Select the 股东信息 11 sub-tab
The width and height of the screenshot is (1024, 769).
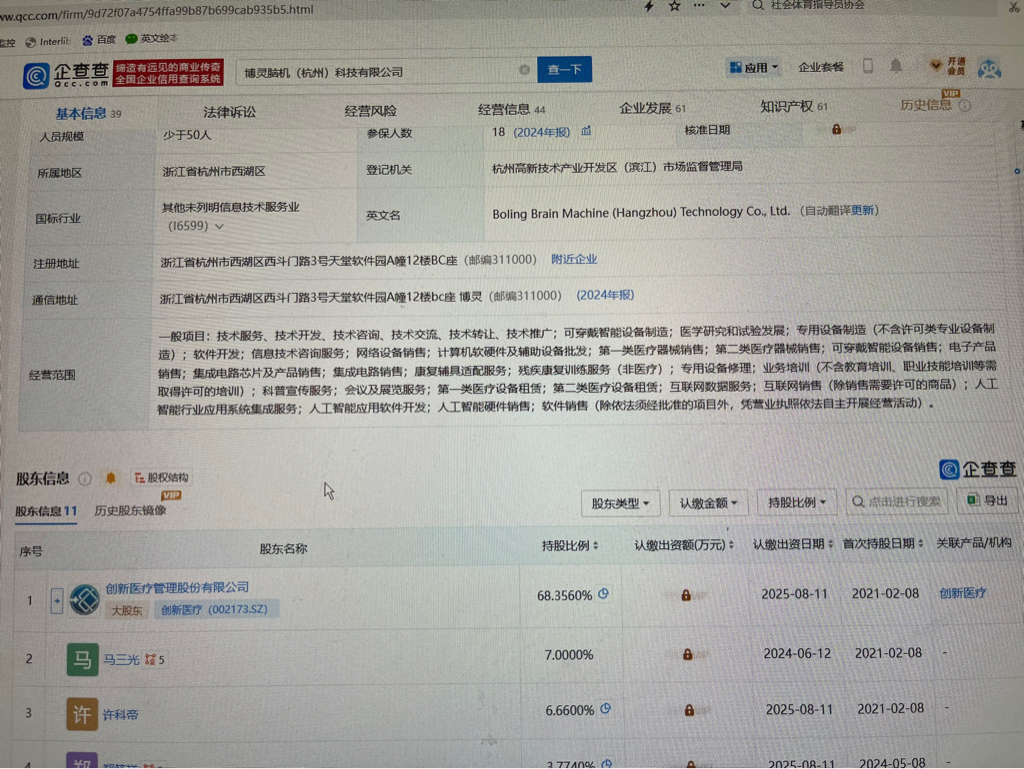pos(46,511)
